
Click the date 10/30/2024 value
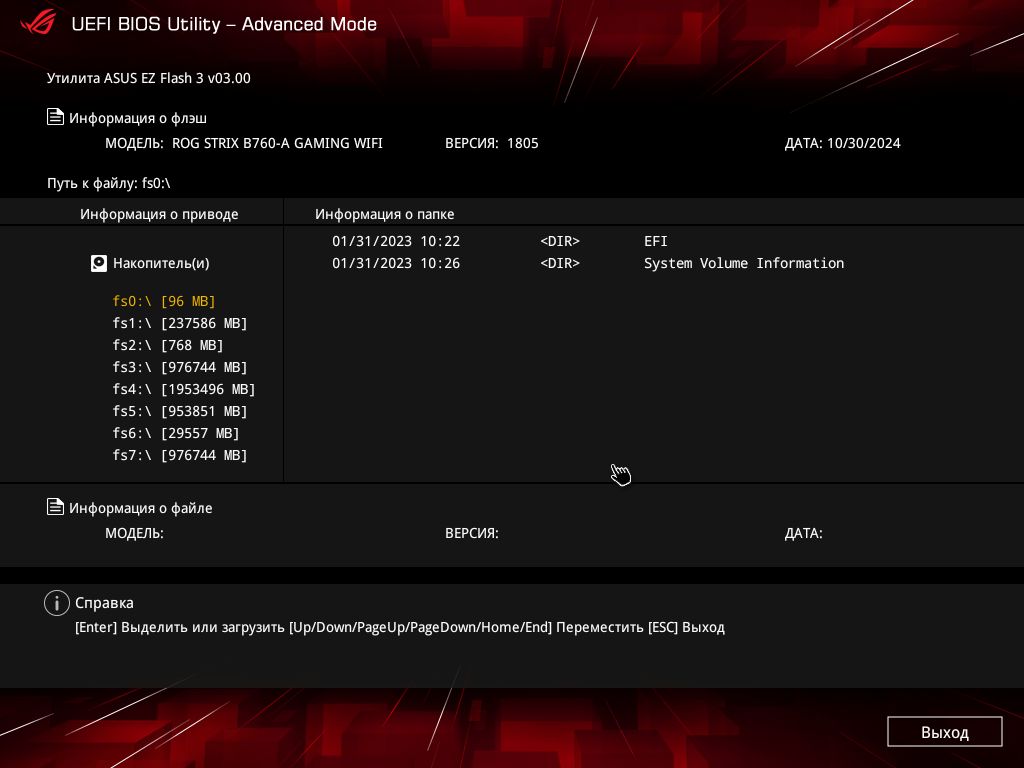tap(863, 143)
